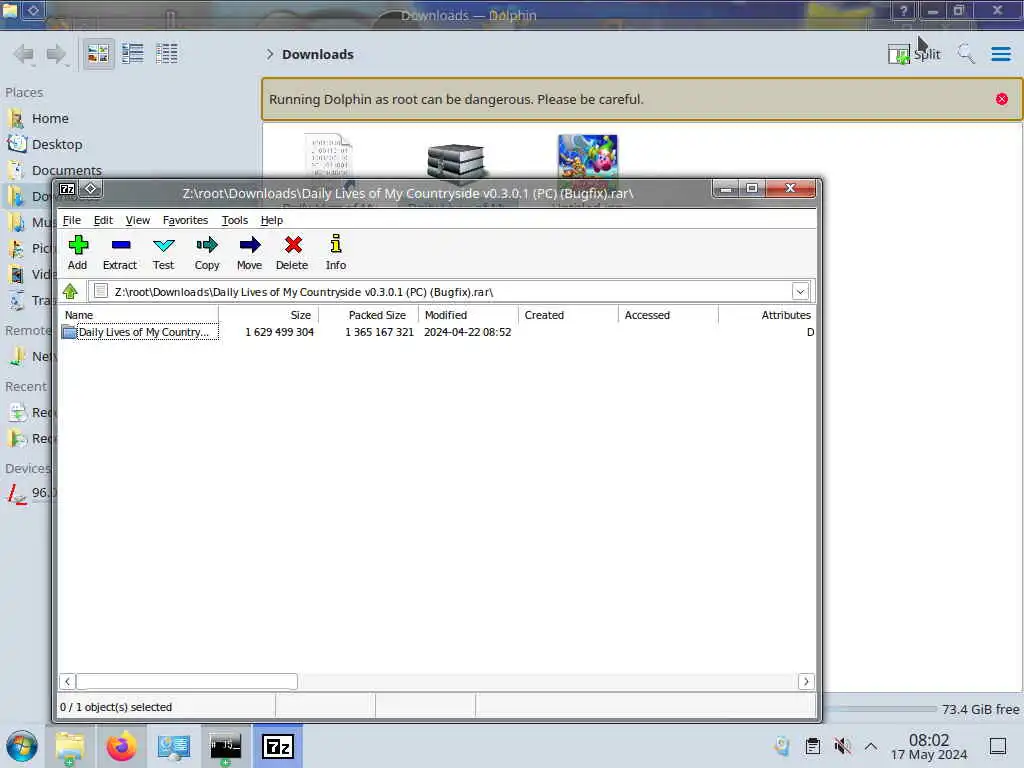1024x768 pixels.
Task: Open the Help menu in 7-Zip
Action: coord(272,220)
